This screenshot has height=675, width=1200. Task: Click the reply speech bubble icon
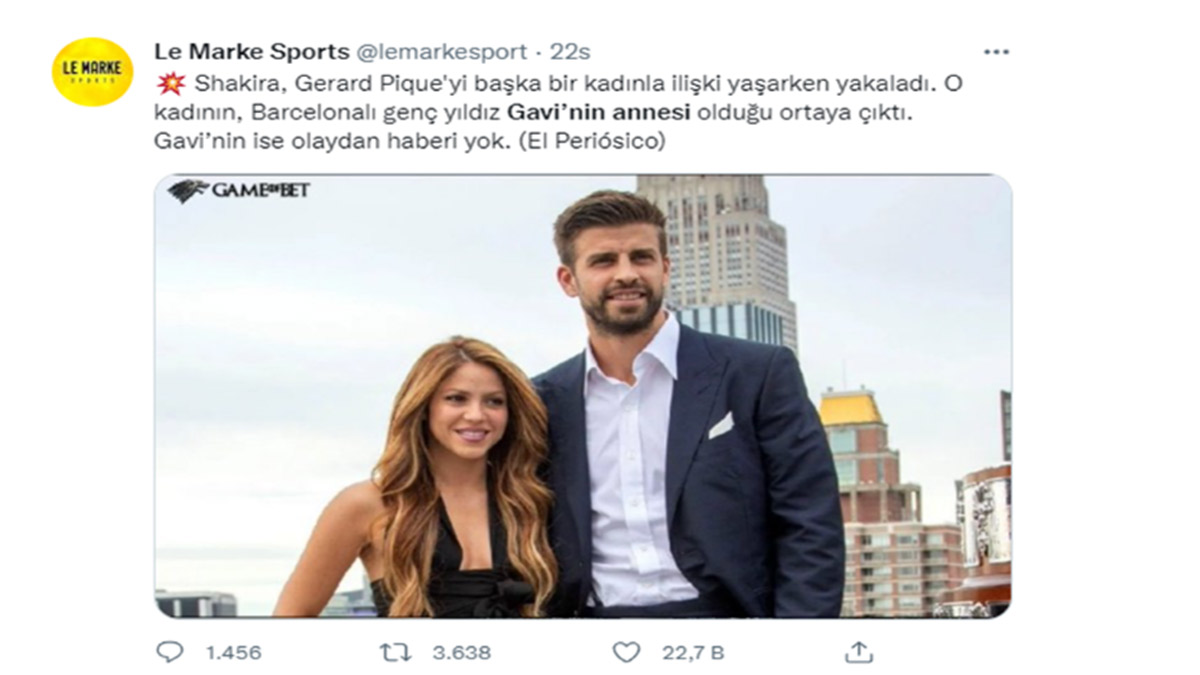pos(170,652)
